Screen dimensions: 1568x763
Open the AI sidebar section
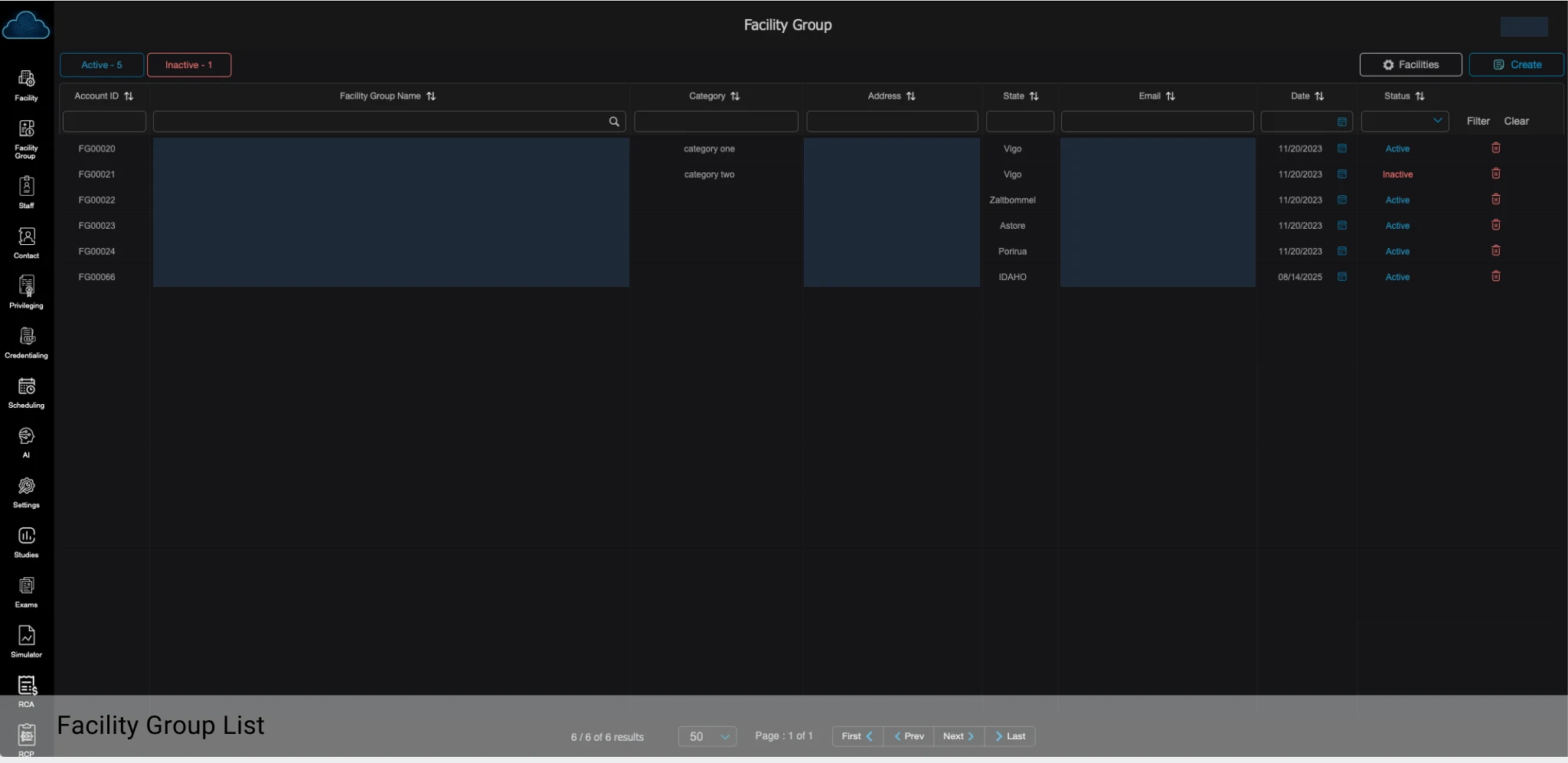click(26, 442)
